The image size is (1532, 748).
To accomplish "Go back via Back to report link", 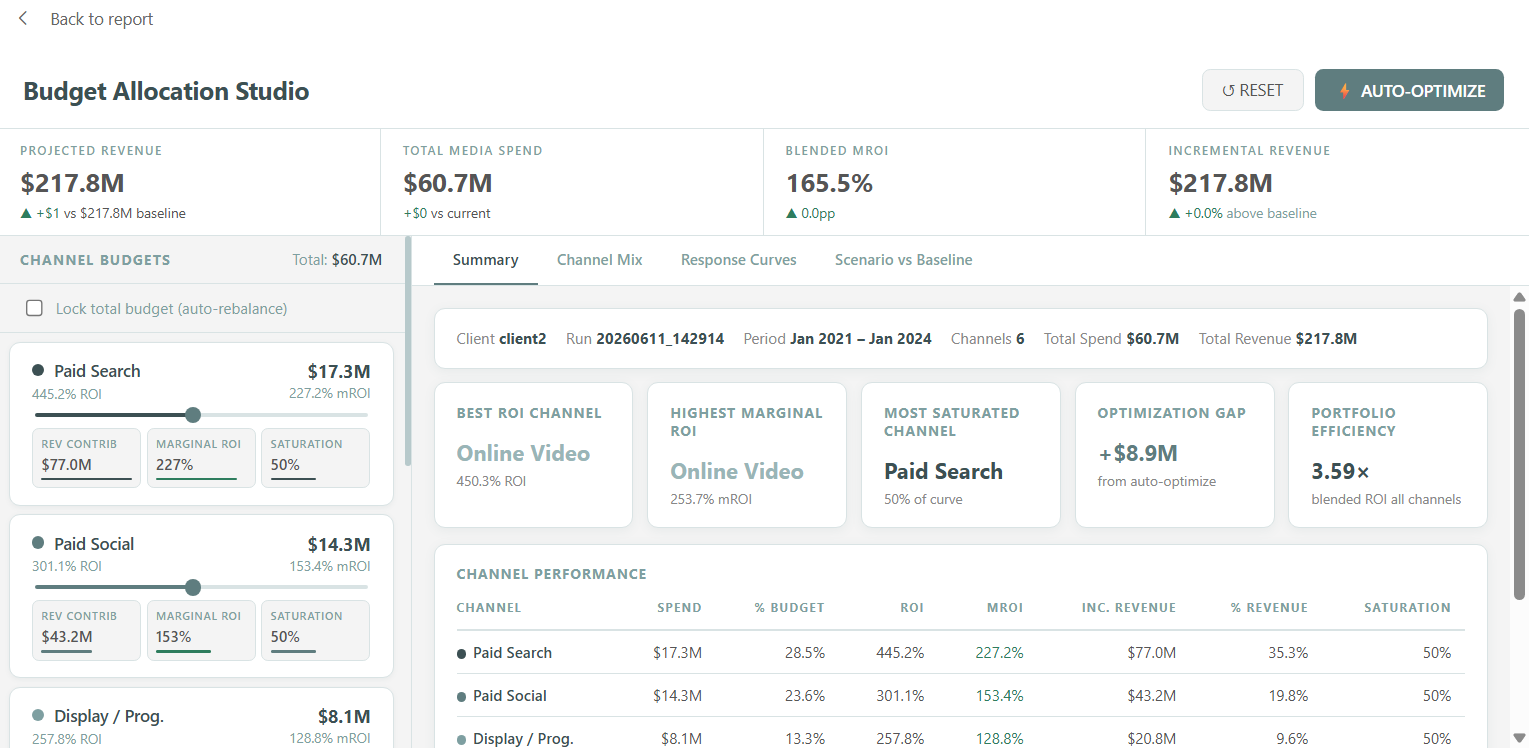I will (x=101, y=19).
